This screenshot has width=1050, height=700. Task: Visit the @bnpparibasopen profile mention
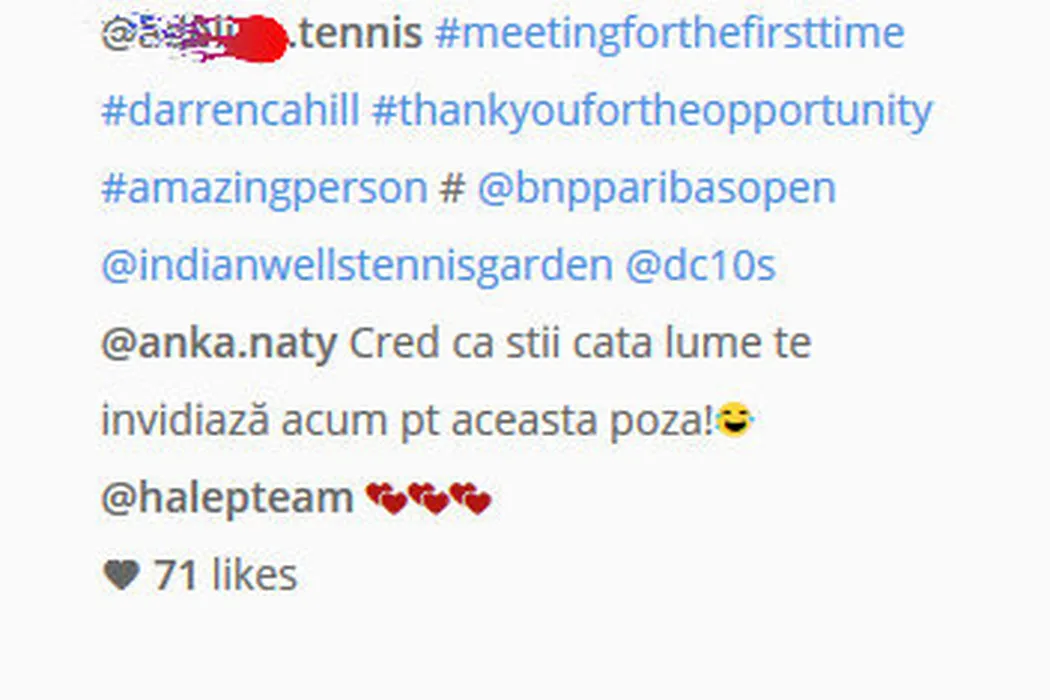[656, 189]
